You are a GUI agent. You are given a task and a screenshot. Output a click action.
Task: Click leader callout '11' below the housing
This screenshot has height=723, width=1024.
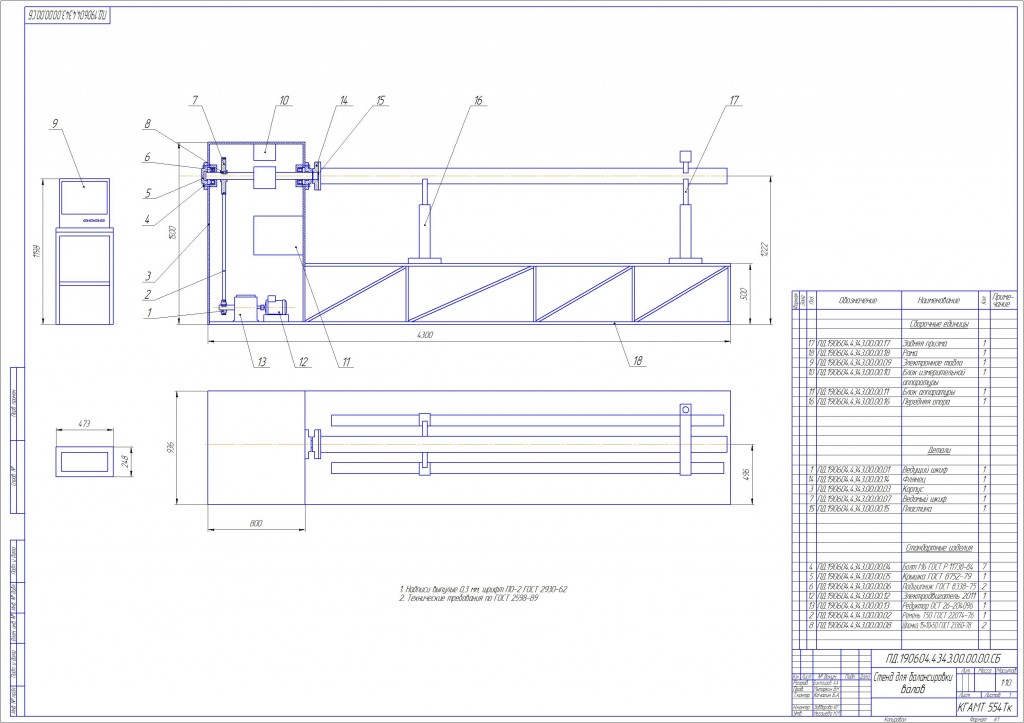[x=346, y=362]
